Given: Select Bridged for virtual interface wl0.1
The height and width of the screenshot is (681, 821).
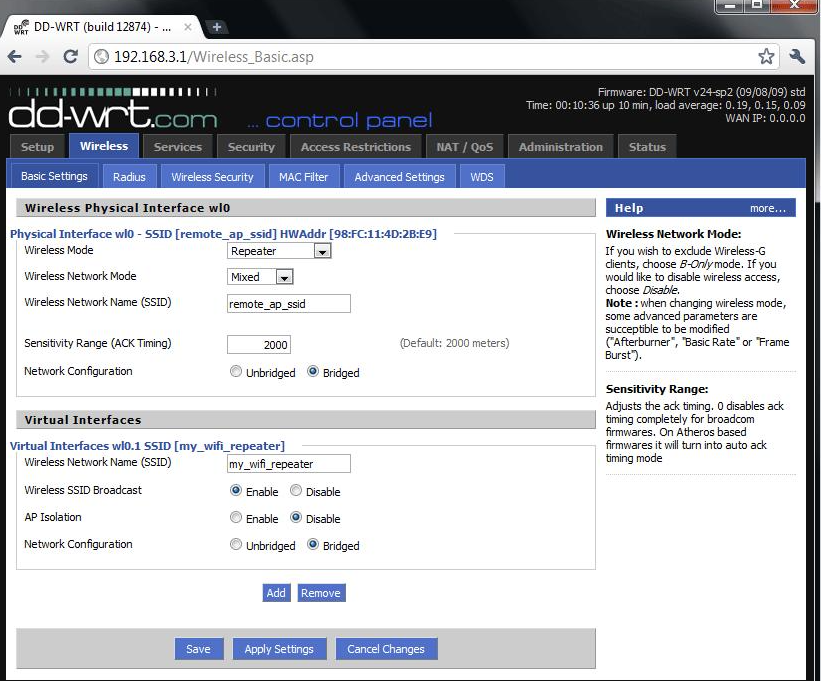Looking at the screenshot, I should [313, 544].
